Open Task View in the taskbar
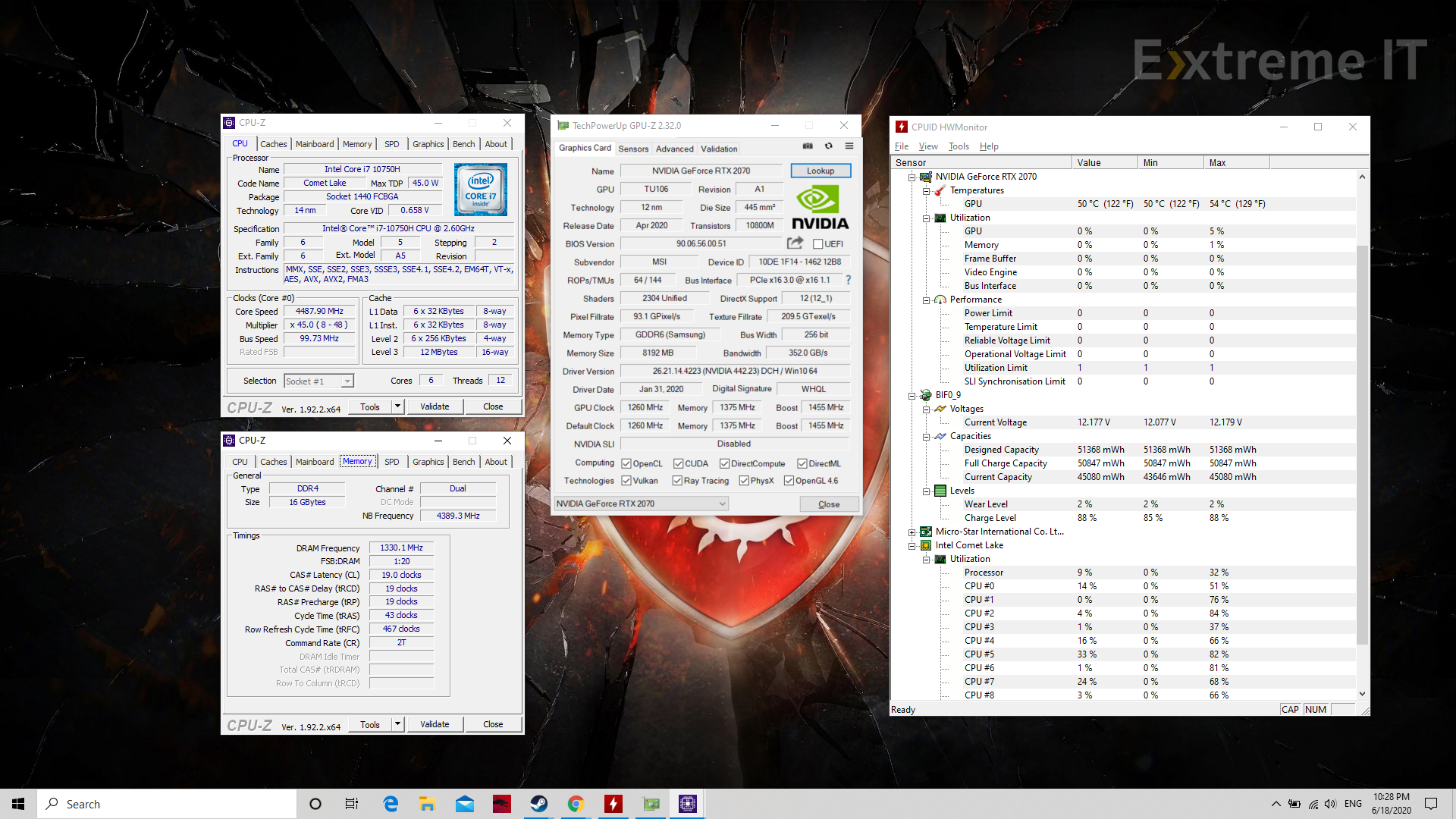The height and width of the screenshot is (819, 1456). tap(352, 804)
